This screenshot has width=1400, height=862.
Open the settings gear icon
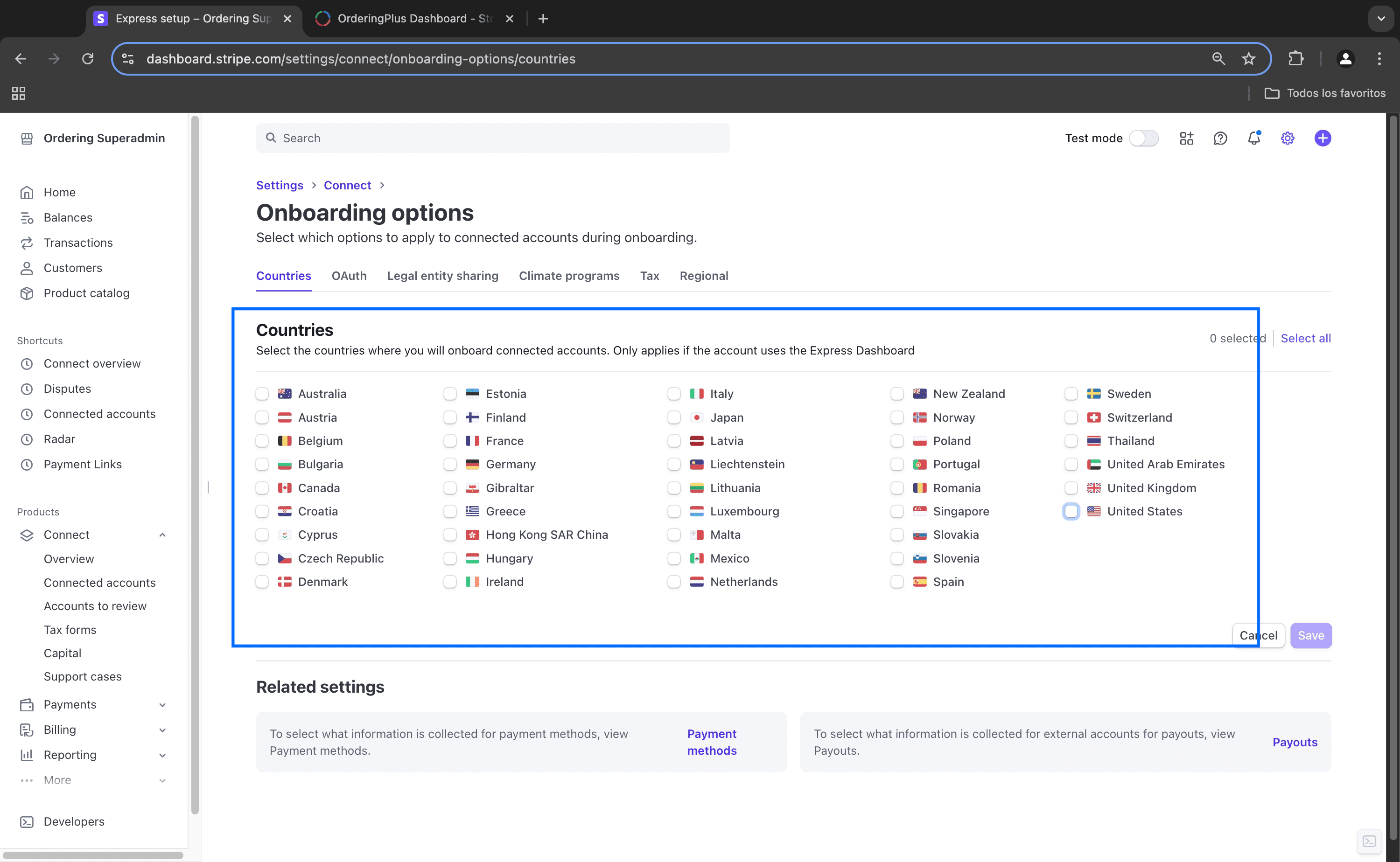1287,138
